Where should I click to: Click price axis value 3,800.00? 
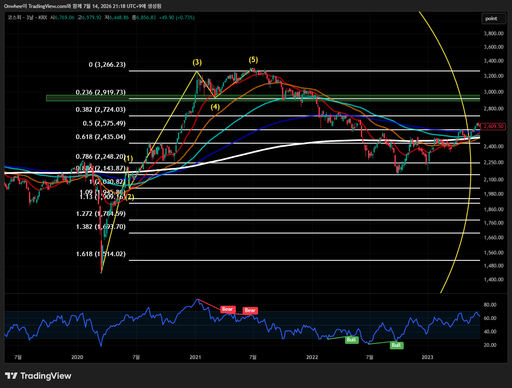click(x=494, y=33)
